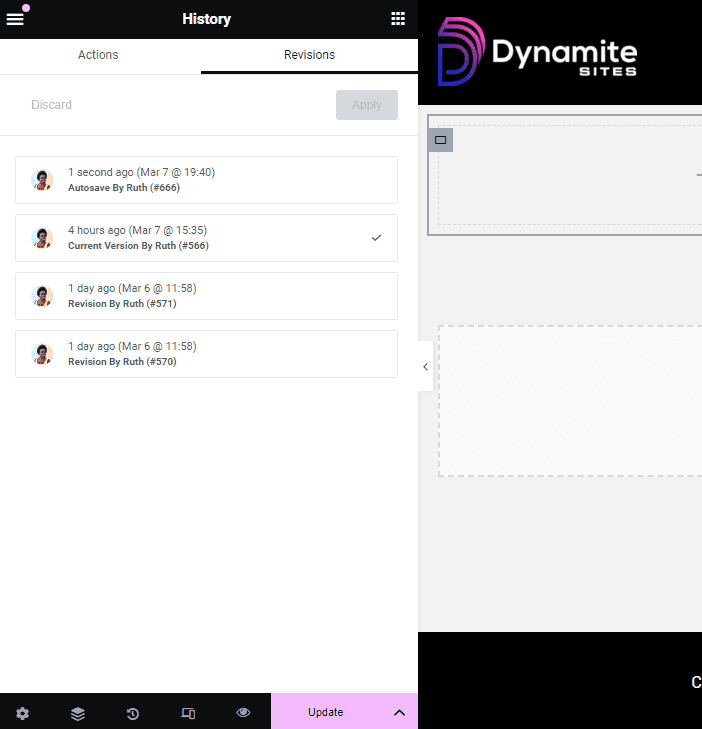Viewport: 702px width, 729px height.
Task: Select the Autosave By Ruth (#666) revision
Action: click(x=206, y=180)
